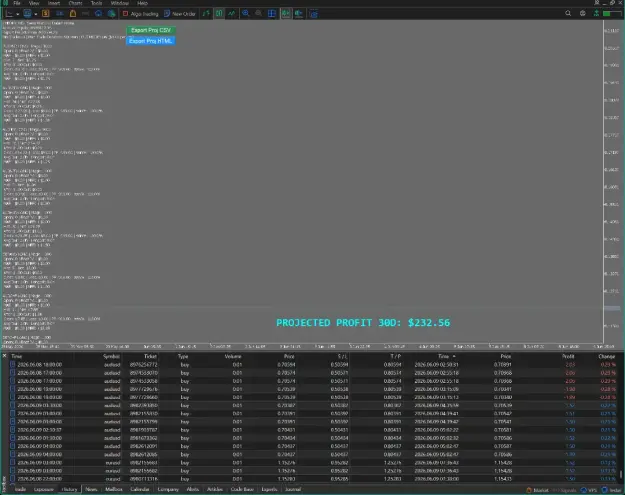Open the Calendar tab
625x495 pixels.
140,489
